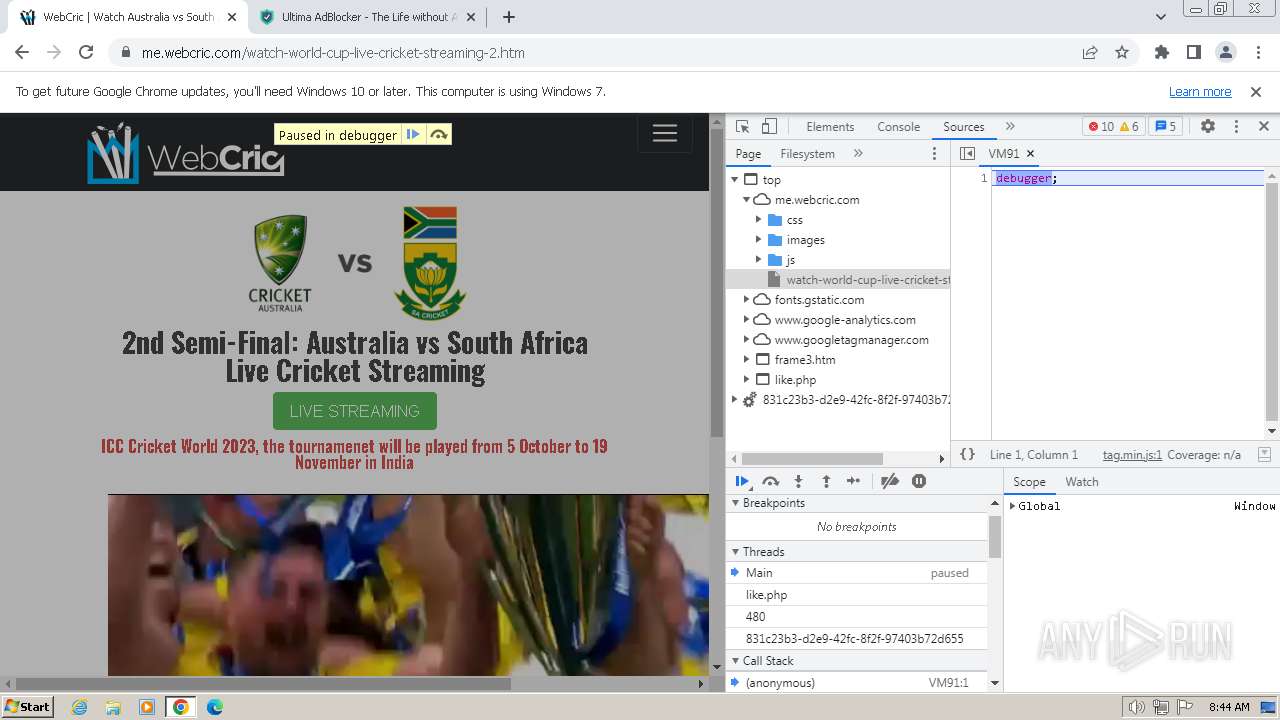The width and height of the screenshot is (1280, 720).
Task: Select the (anonymous) call stack frame
Action: (x=857, y=683)
